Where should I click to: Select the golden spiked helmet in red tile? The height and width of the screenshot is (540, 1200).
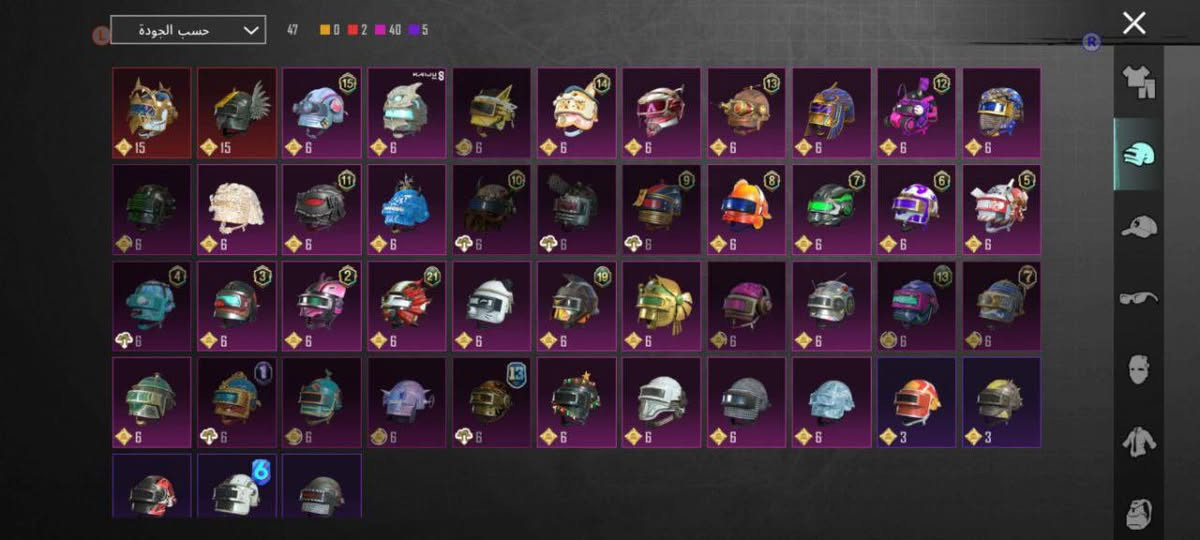point(151,113)
